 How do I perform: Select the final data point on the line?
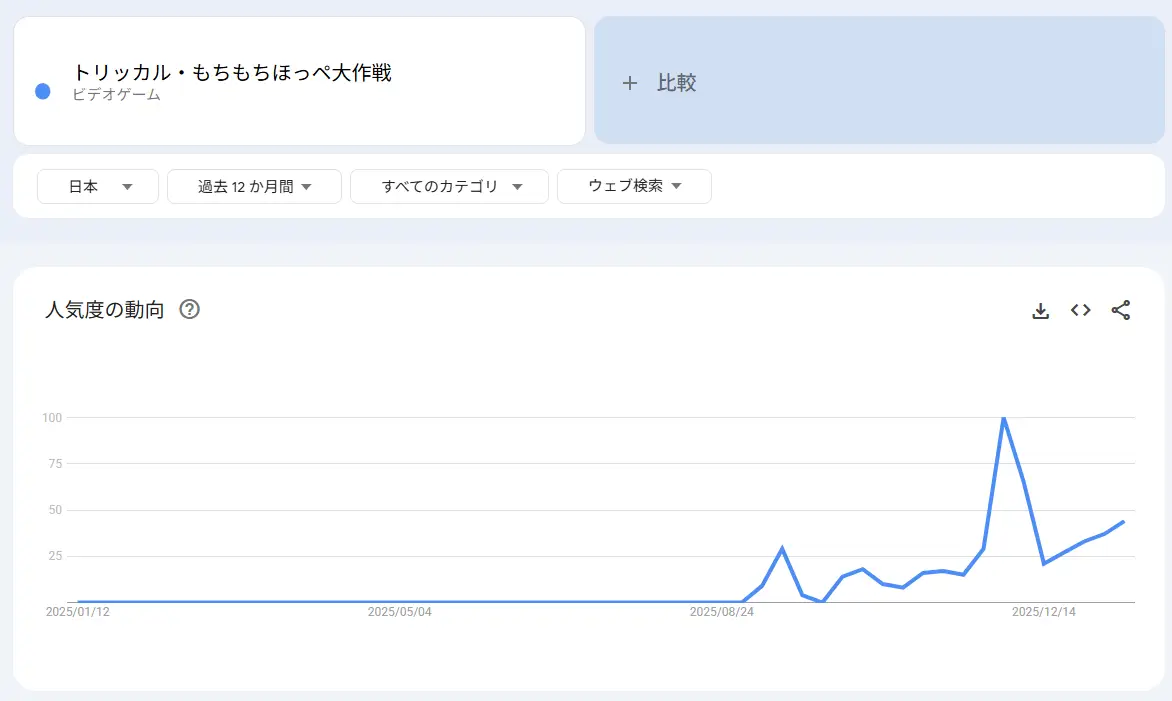pyautogui.click(x=1124, y=521)
